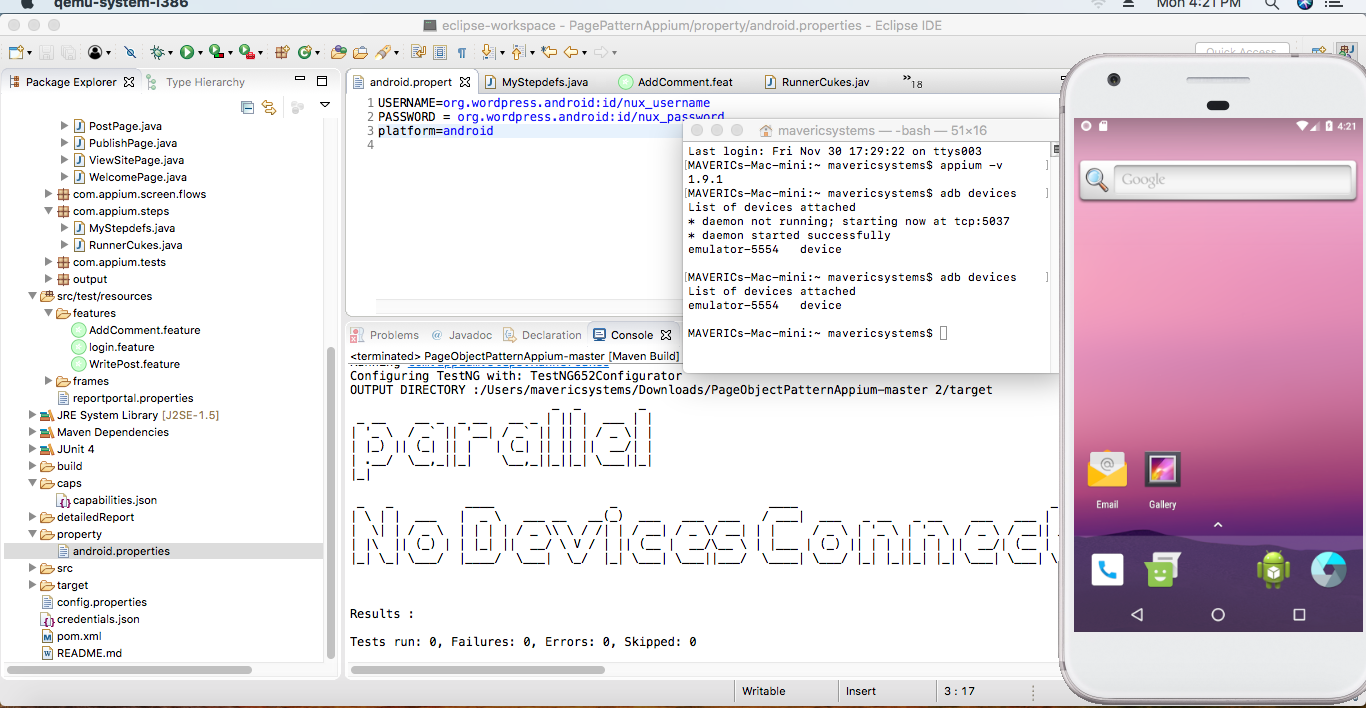Select pom.xml in Package Explorer
This screenshot has width=1366, height=708.
(x=79, y=636)
